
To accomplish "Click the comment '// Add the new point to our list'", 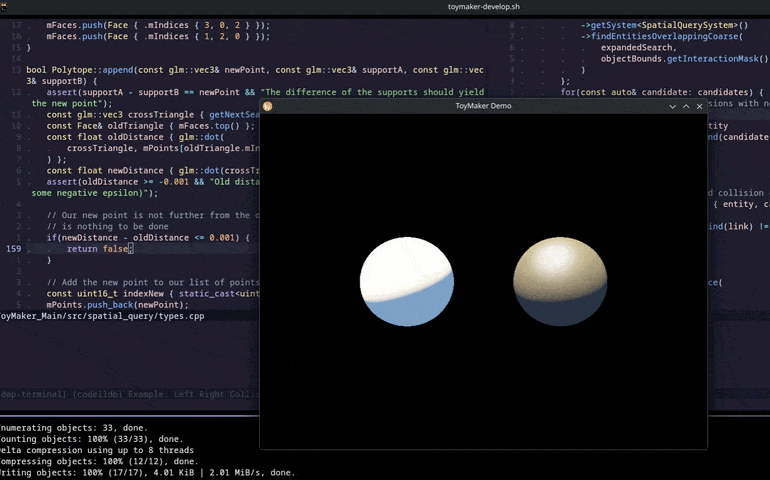I will pos(153,283).
